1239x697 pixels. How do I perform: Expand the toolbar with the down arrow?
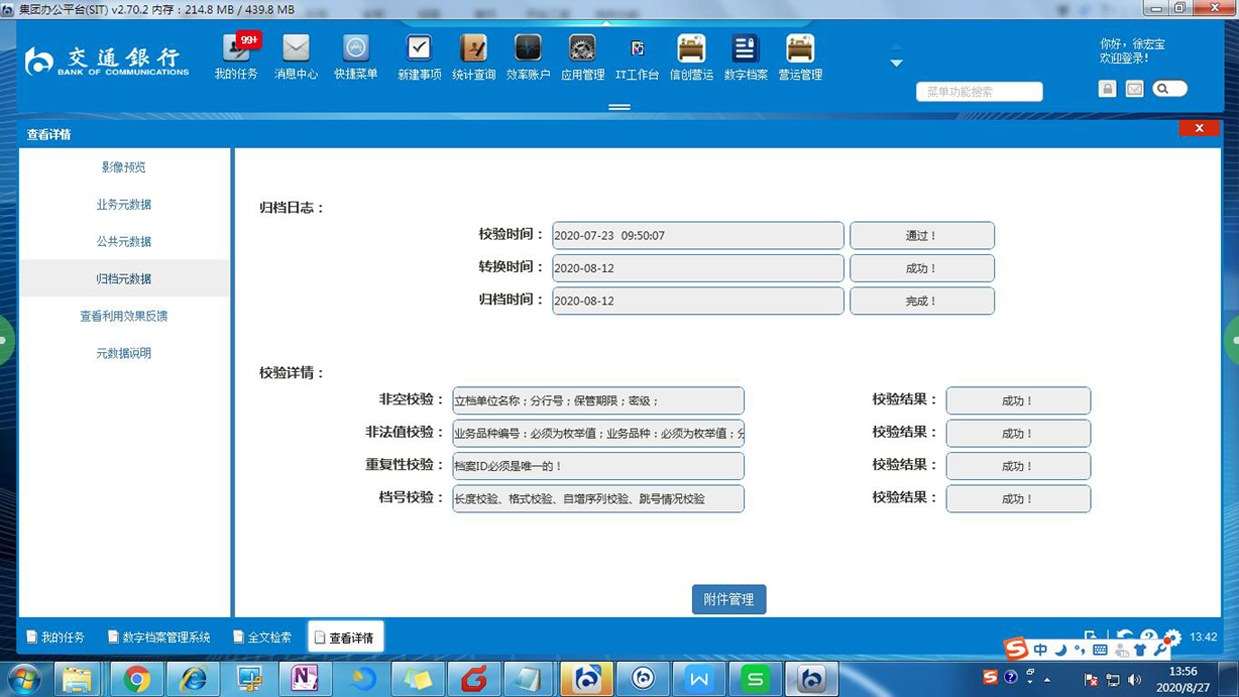tap(896, 63)
